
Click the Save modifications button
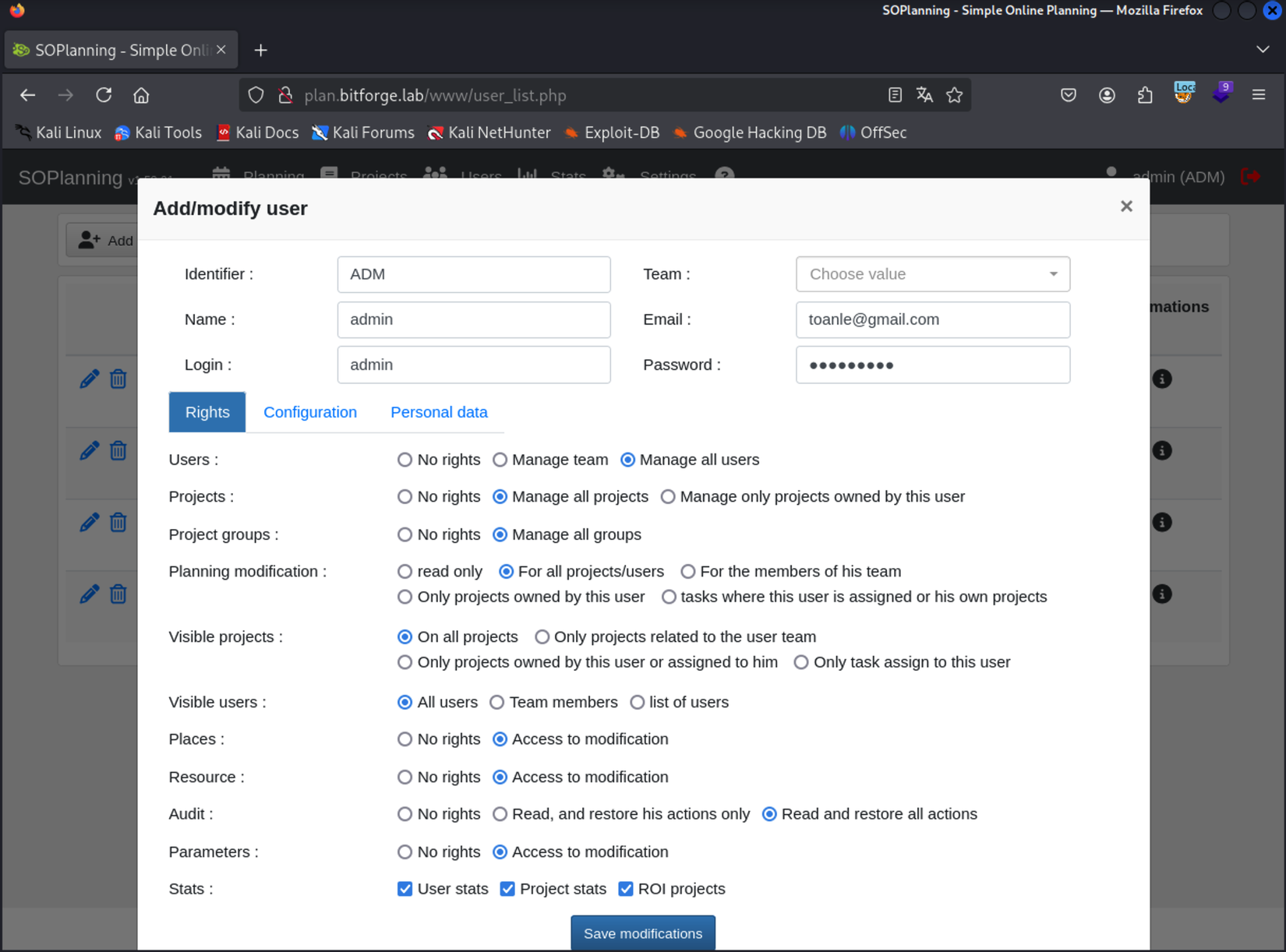pos(642,933)
